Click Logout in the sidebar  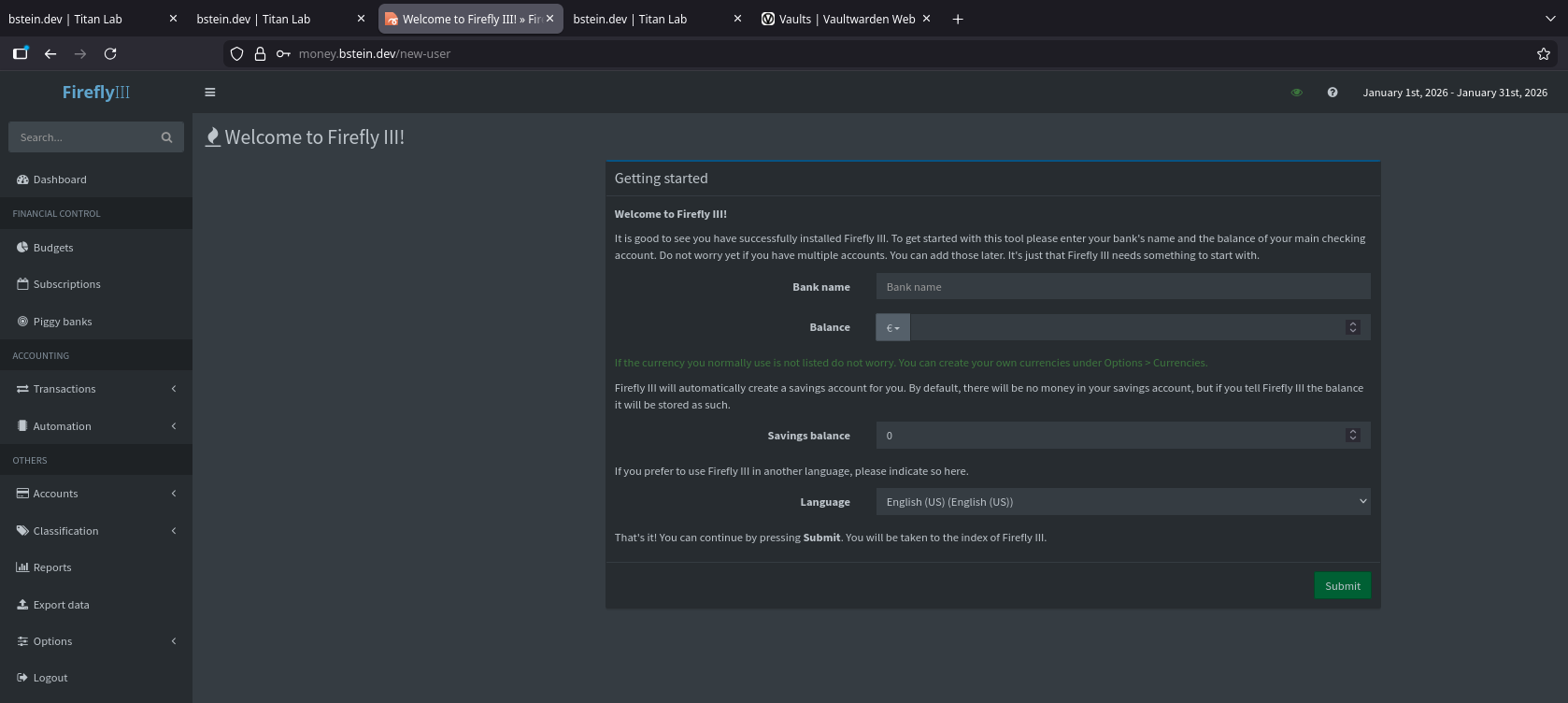50,678
